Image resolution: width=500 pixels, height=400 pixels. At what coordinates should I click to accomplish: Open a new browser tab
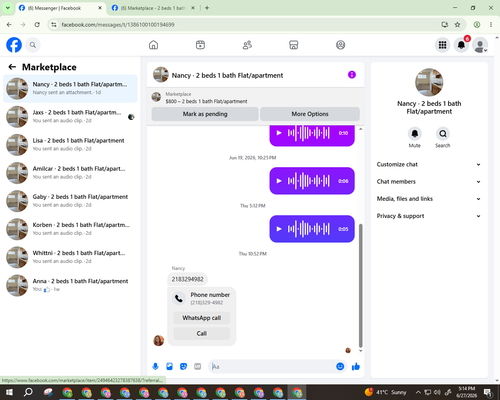pos(207,8)
